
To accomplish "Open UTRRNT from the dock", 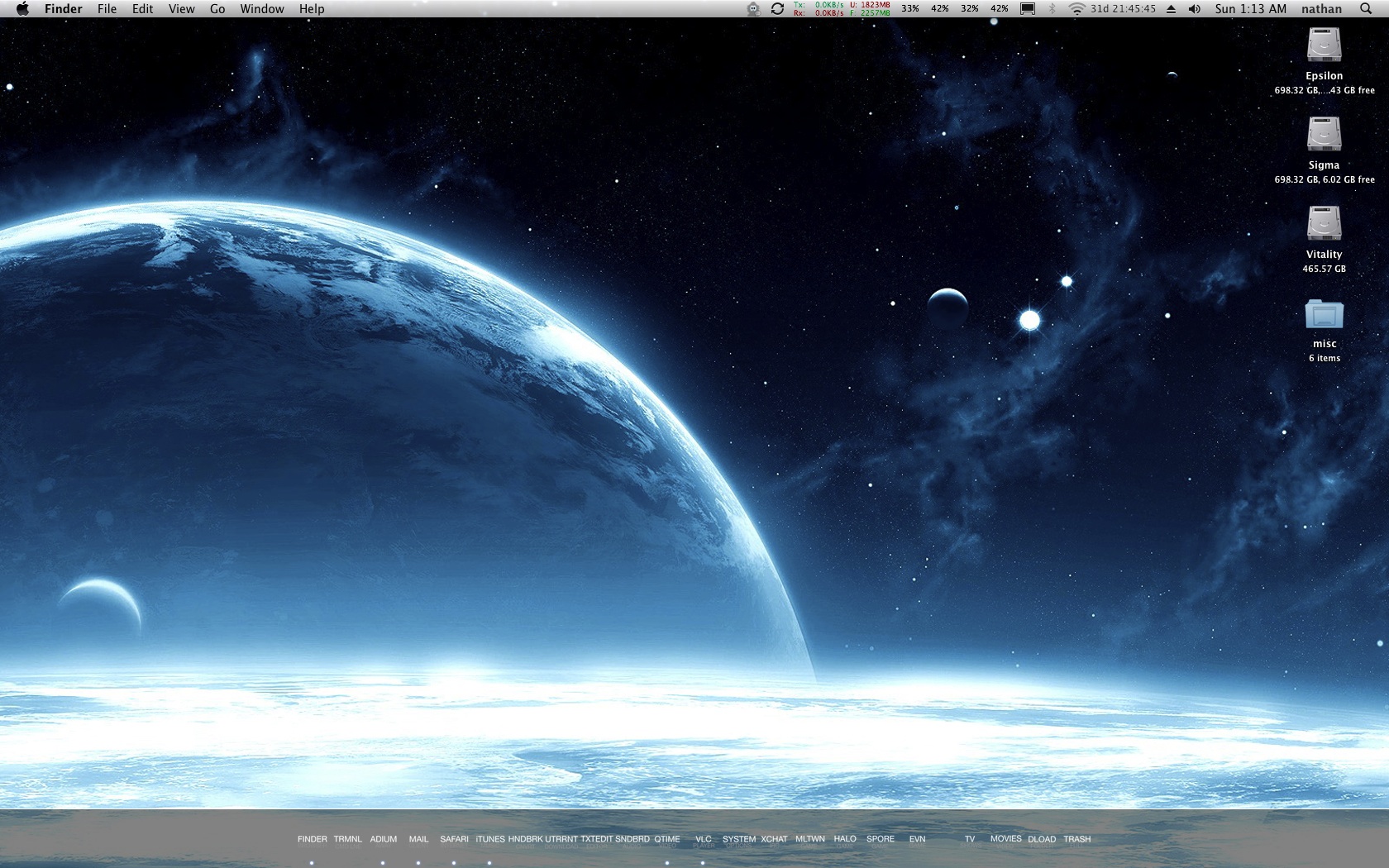I will 561,839.
